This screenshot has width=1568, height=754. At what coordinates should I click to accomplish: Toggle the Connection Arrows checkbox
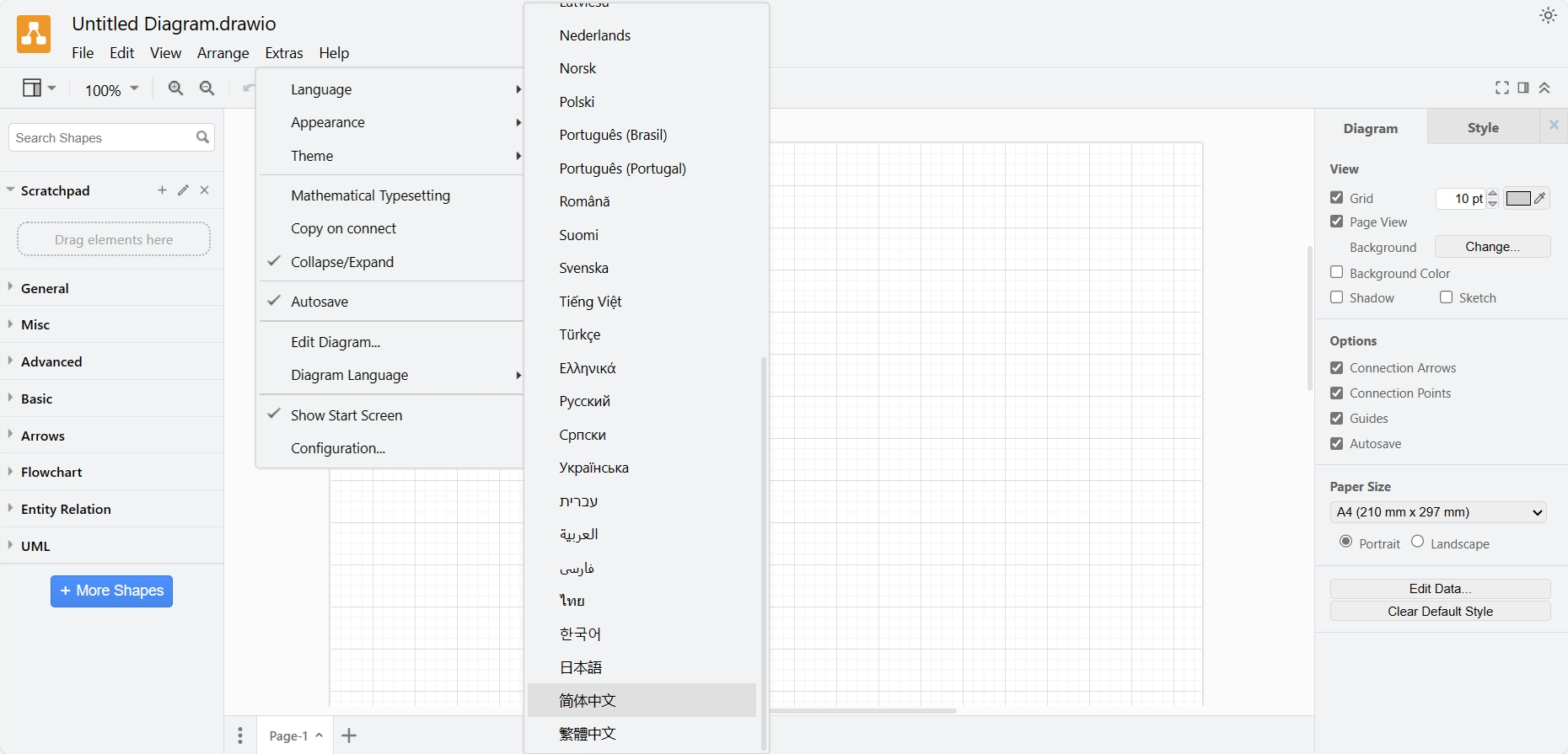[1336, 368]
